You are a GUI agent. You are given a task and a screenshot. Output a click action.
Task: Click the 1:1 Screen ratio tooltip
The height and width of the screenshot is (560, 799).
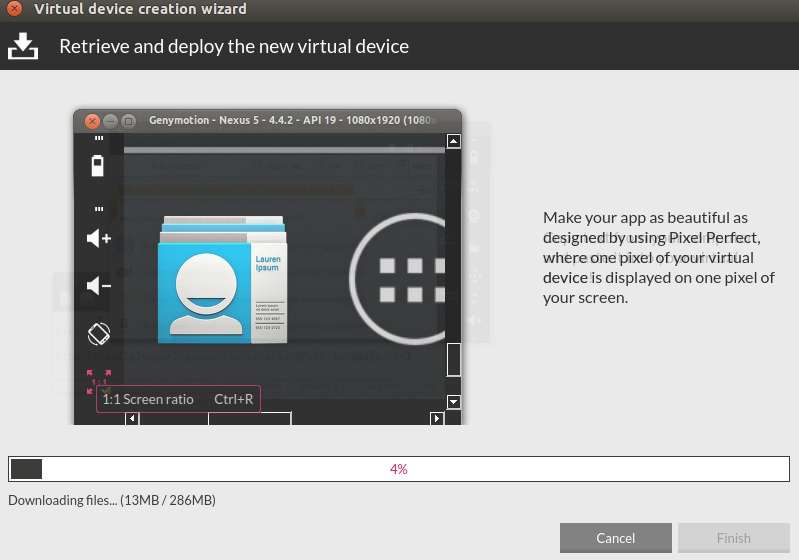[178, 399]
